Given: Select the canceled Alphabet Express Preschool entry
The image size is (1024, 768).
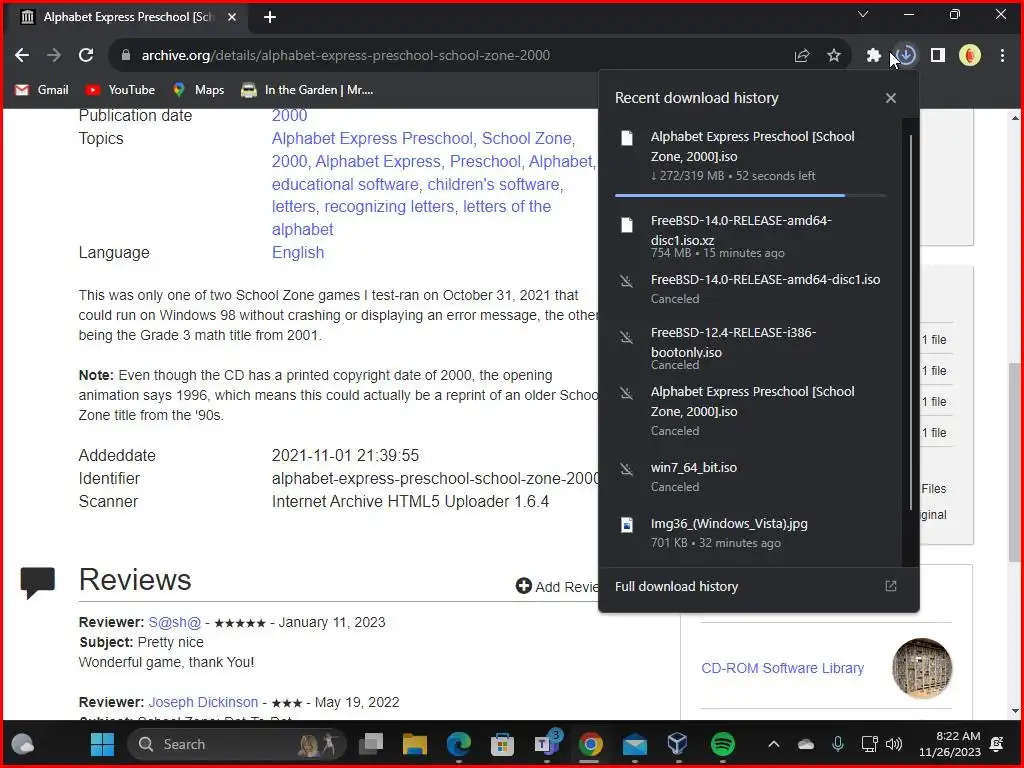Looking at the screenshot, I should pos(750,411).
